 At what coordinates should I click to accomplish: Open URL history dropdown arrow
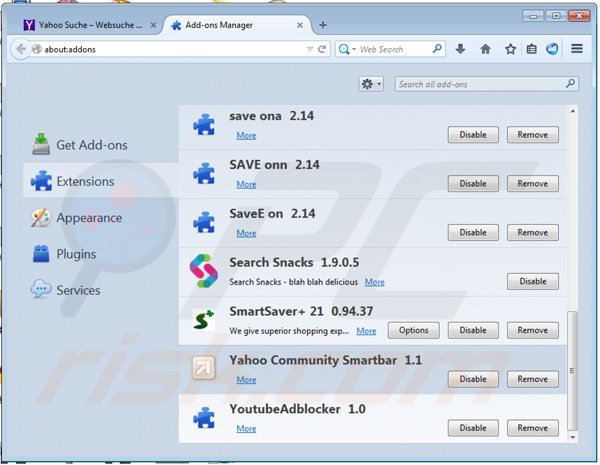coord(310,49)
